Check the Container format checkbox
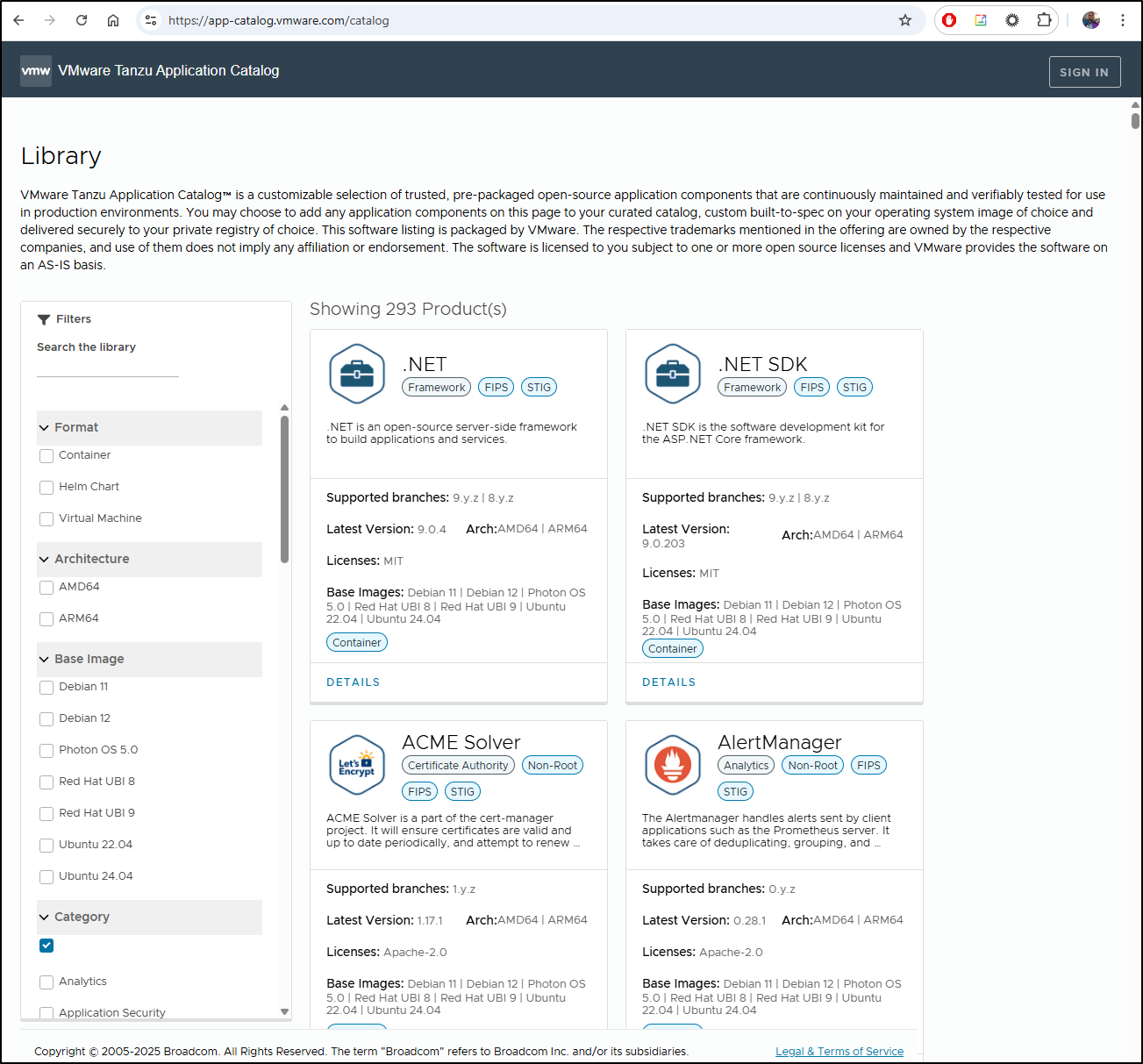Screen dimensions: 1143x1064 [x=46, y=456]
